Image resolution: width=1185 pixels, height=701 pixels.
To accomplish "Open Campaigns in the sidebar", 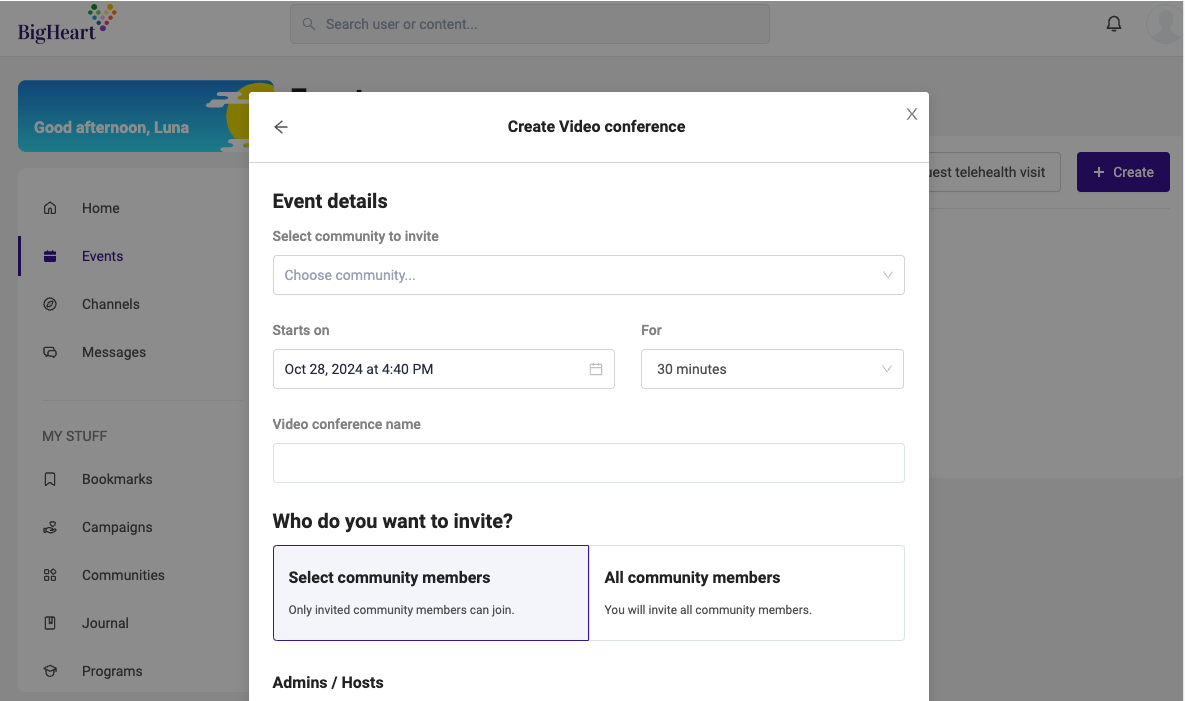I will coord(117,527).
